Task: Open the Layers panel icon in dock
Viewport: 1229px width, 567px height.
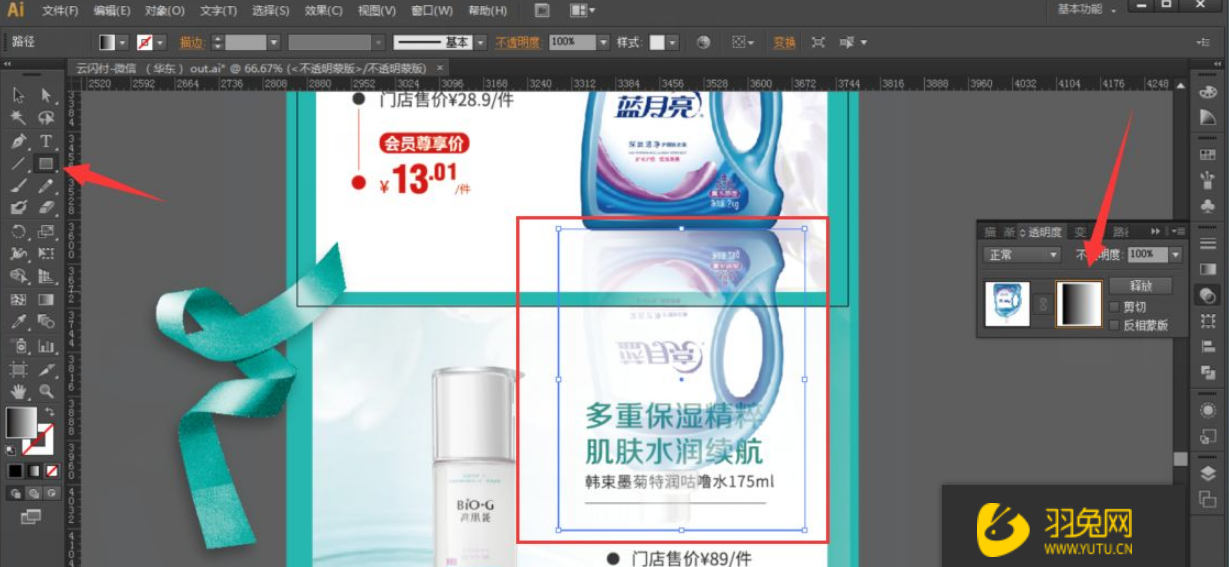Action: point(1207,473)
